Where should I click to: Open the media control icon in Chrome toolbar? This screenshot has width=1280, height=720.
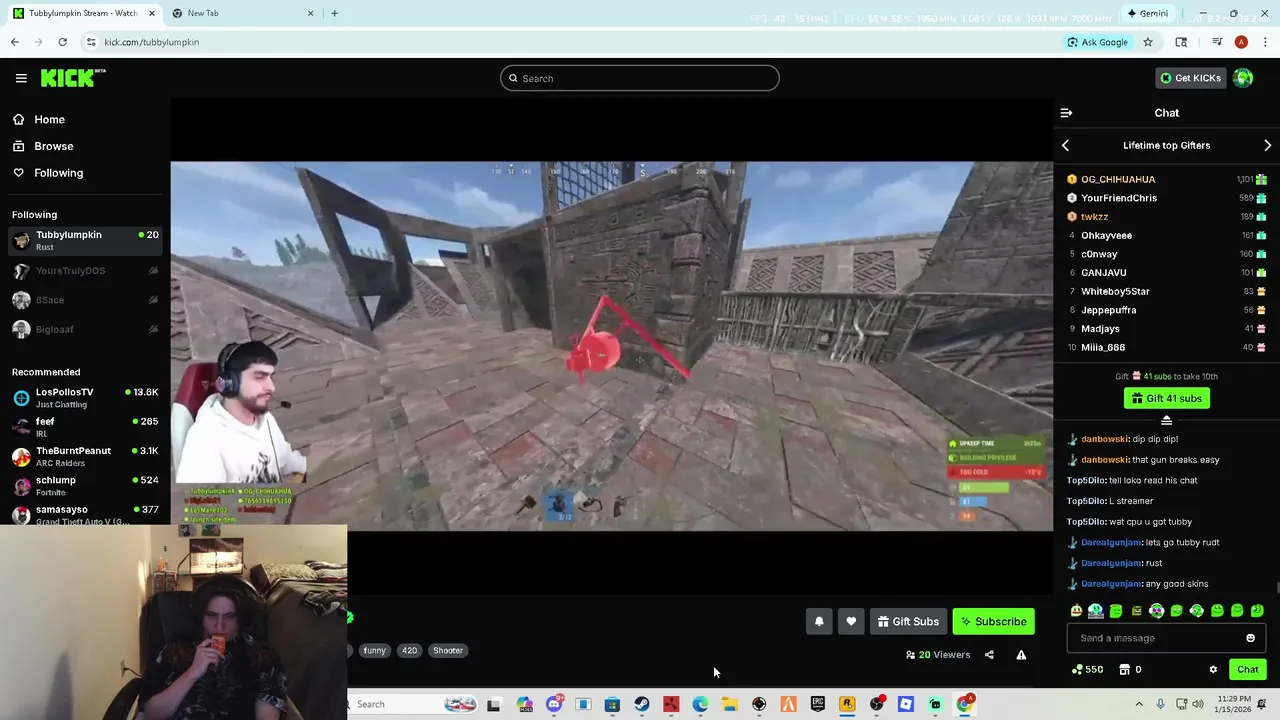click(x=1217, y=42)
